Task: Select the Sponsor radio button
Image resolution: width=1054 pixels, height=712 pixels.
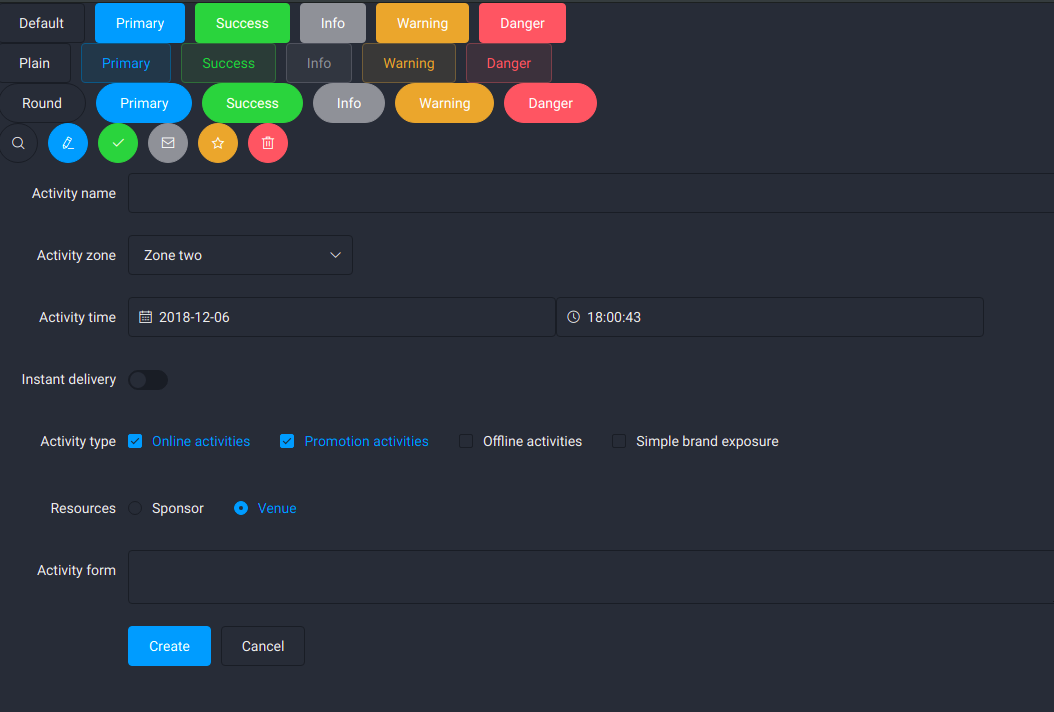Action: click(x=136, y=508)
